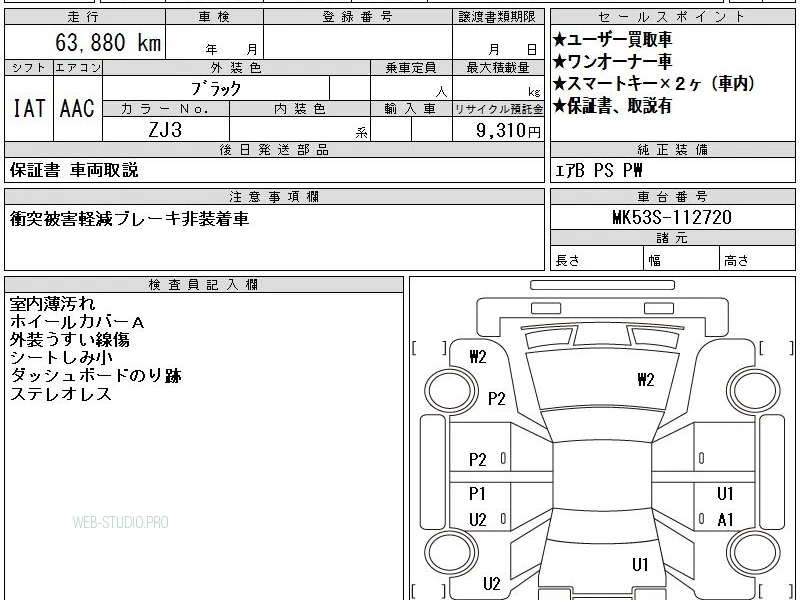The image size is (800, 600).
Task: Click the 検査員記入欄 section header
Action: pyautogui.click(x=204, y=285)
